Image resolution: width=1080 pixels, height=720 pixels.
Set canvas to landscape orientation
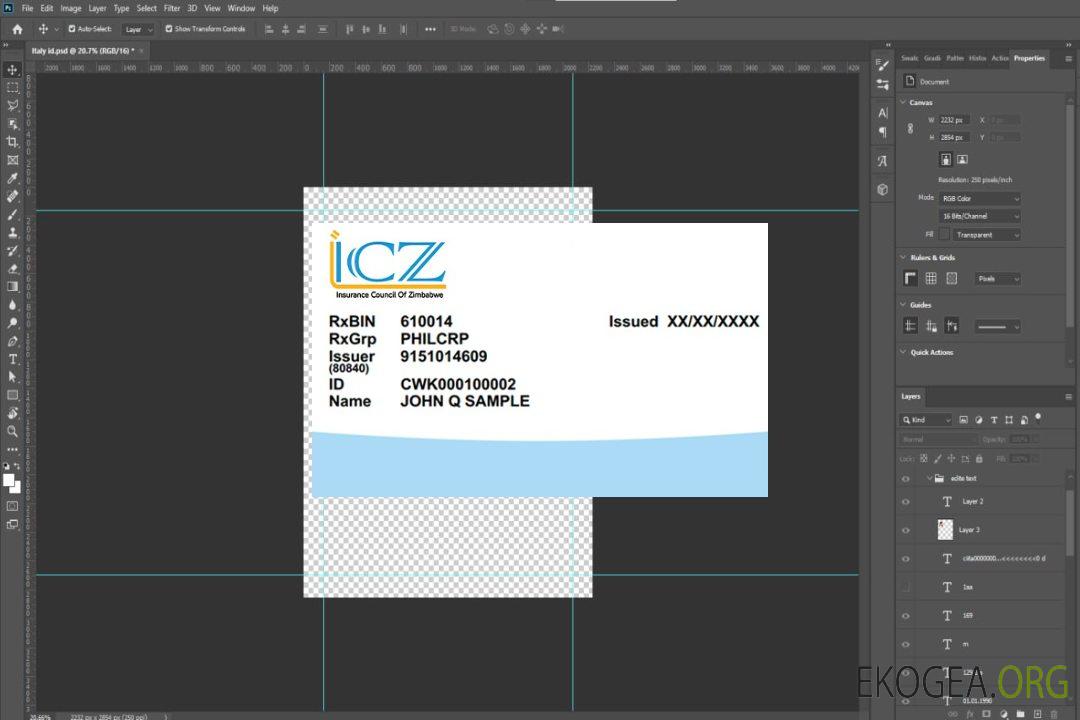962,159
